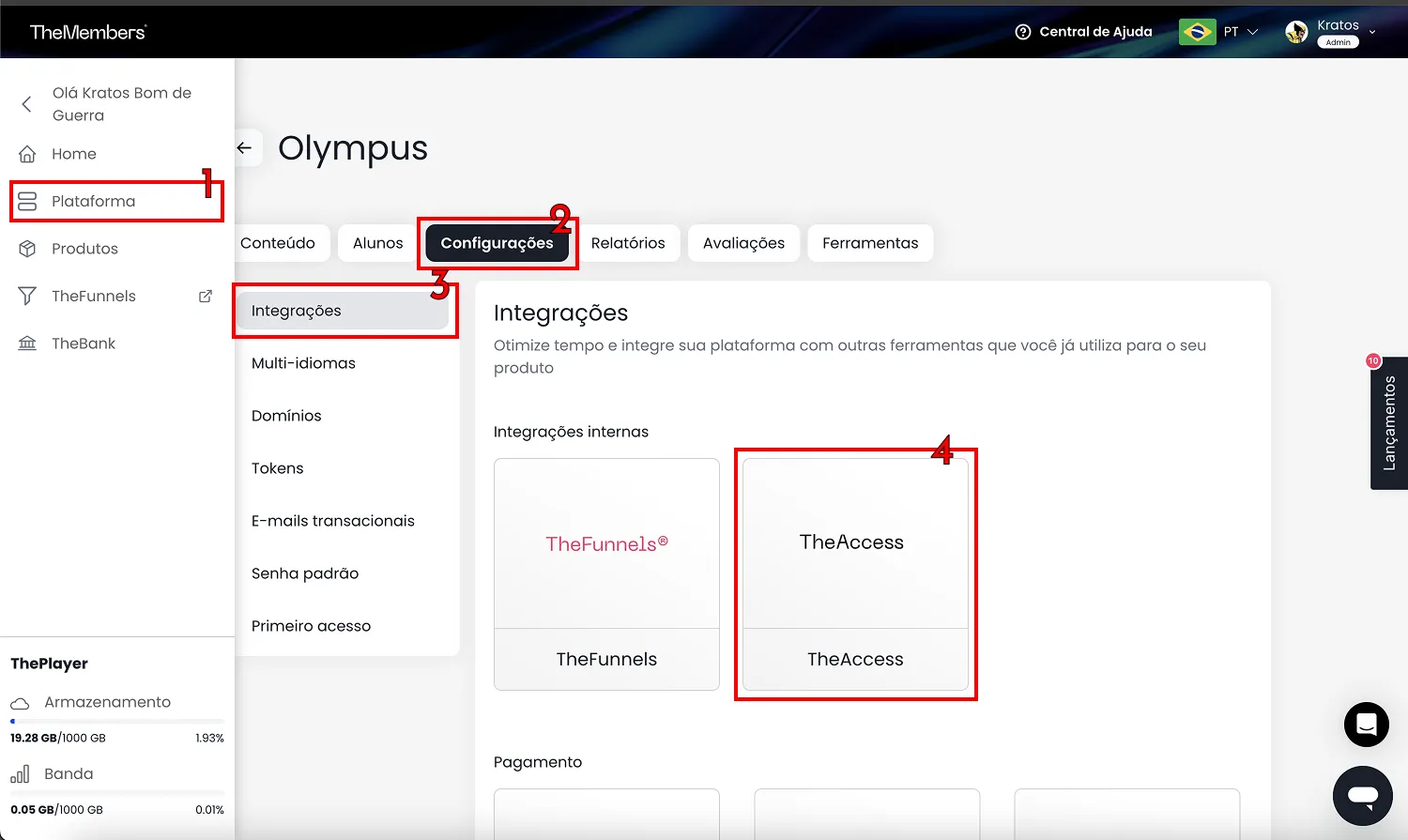Open the TheAccess integration card

(x=855, y=574)
